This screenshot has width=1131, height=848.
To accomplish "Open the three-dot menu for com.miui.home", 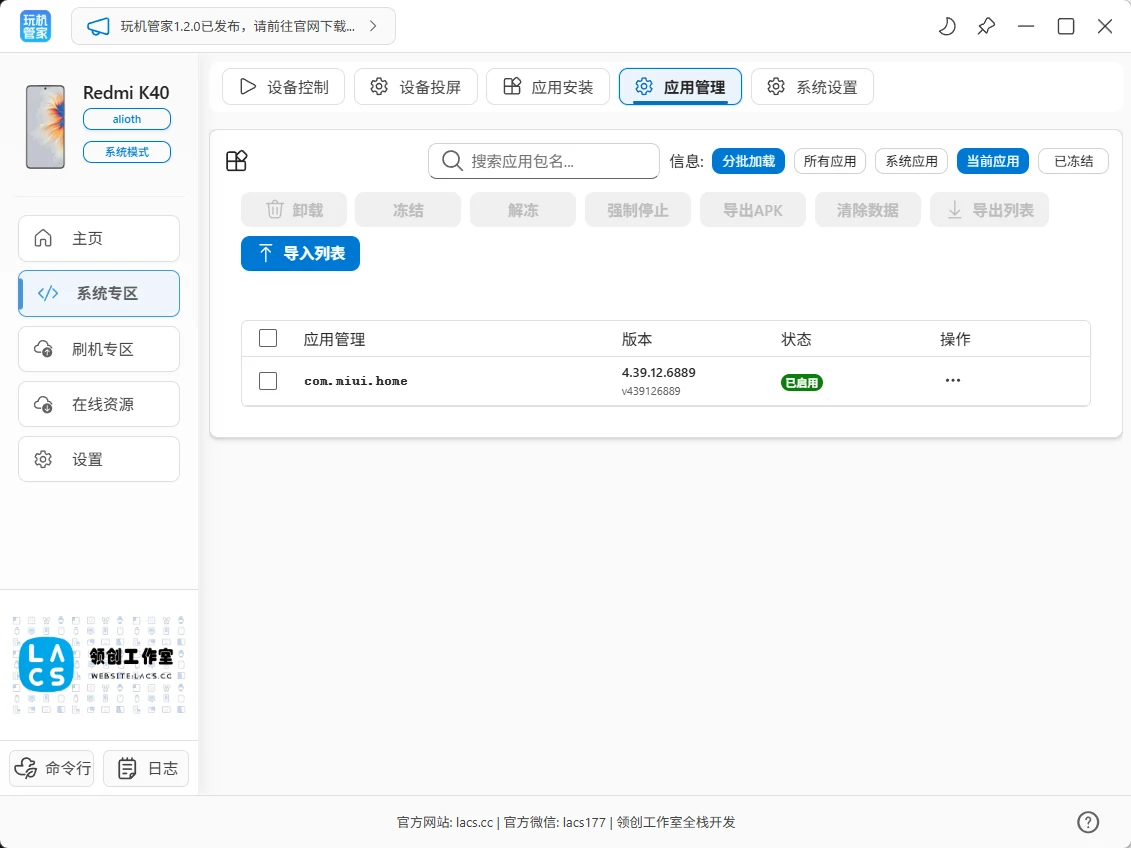I will (953, 381).
